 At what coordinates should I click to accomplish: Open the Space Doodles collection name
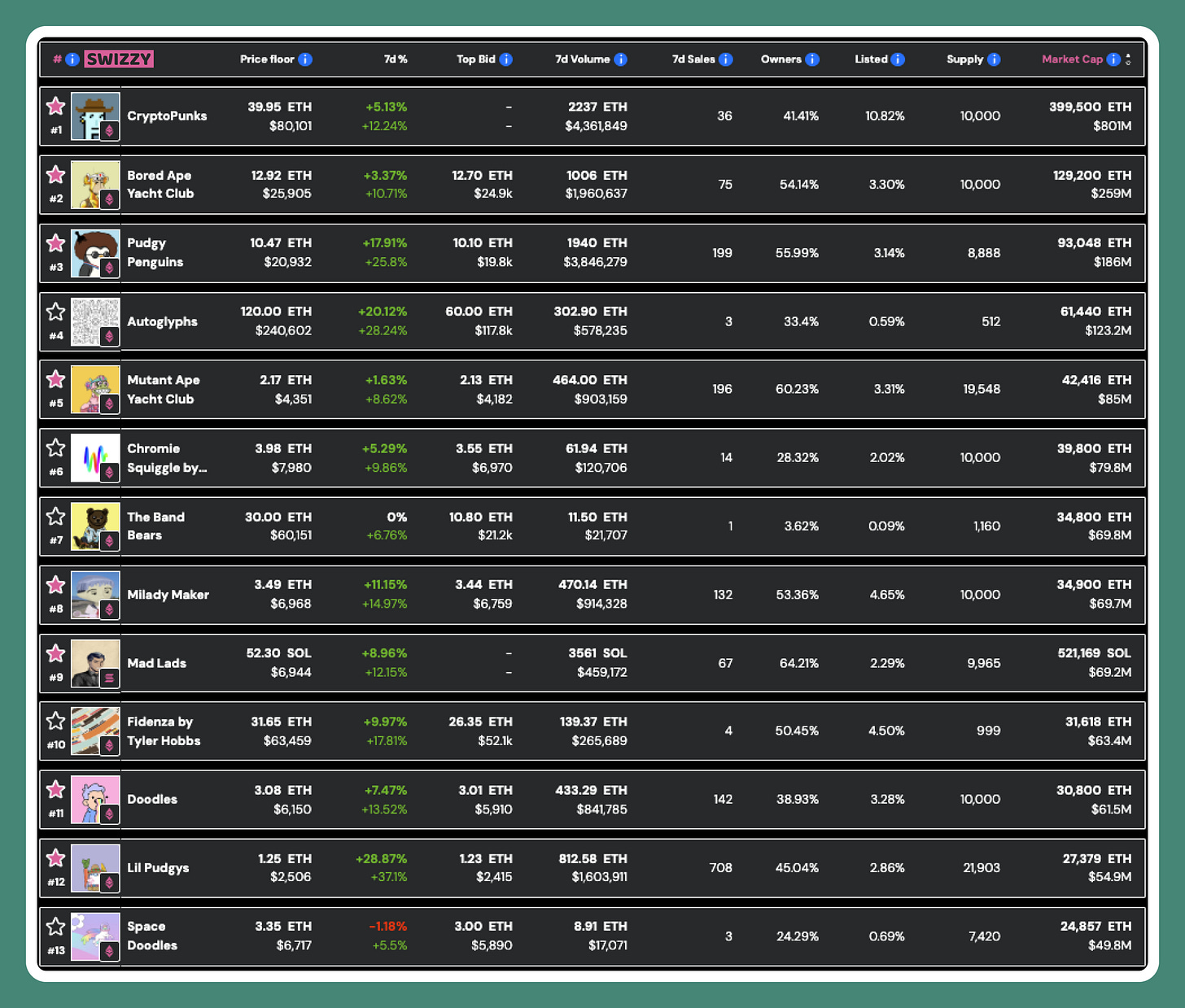tap(152, 936)
